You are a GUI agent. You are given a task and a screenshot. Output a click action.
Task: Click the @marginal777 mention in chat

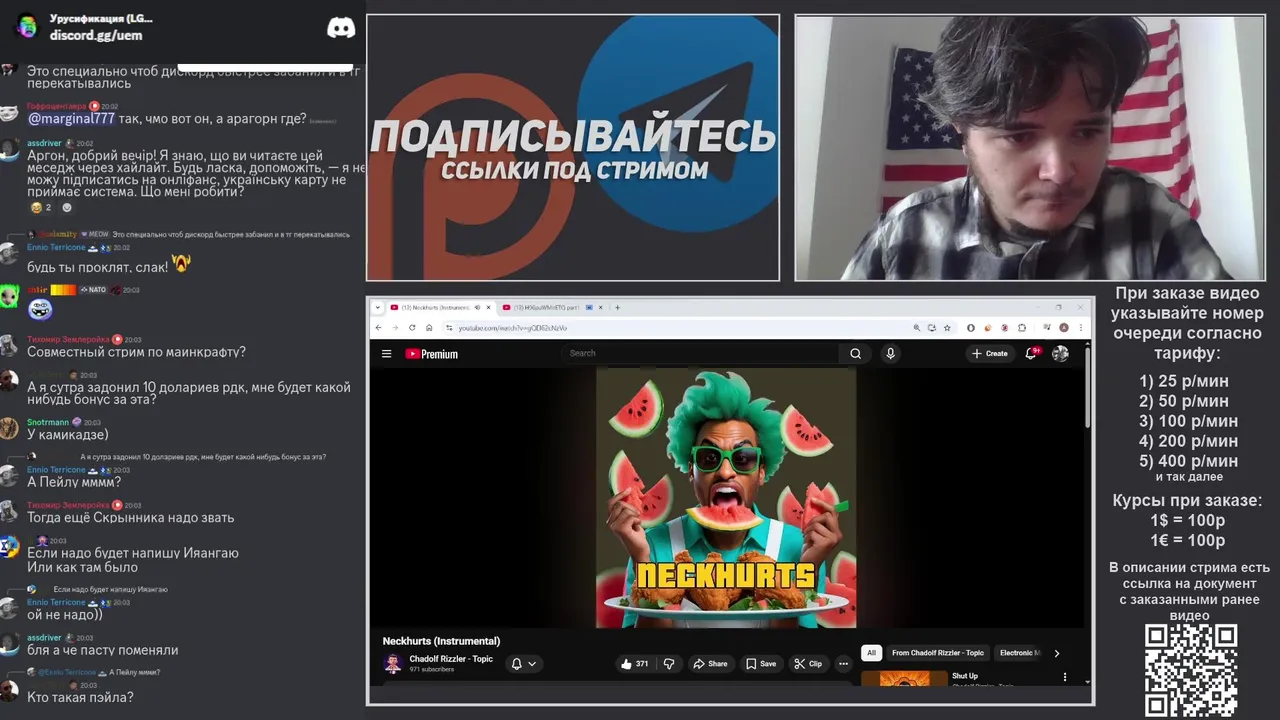tap(71, 118)
